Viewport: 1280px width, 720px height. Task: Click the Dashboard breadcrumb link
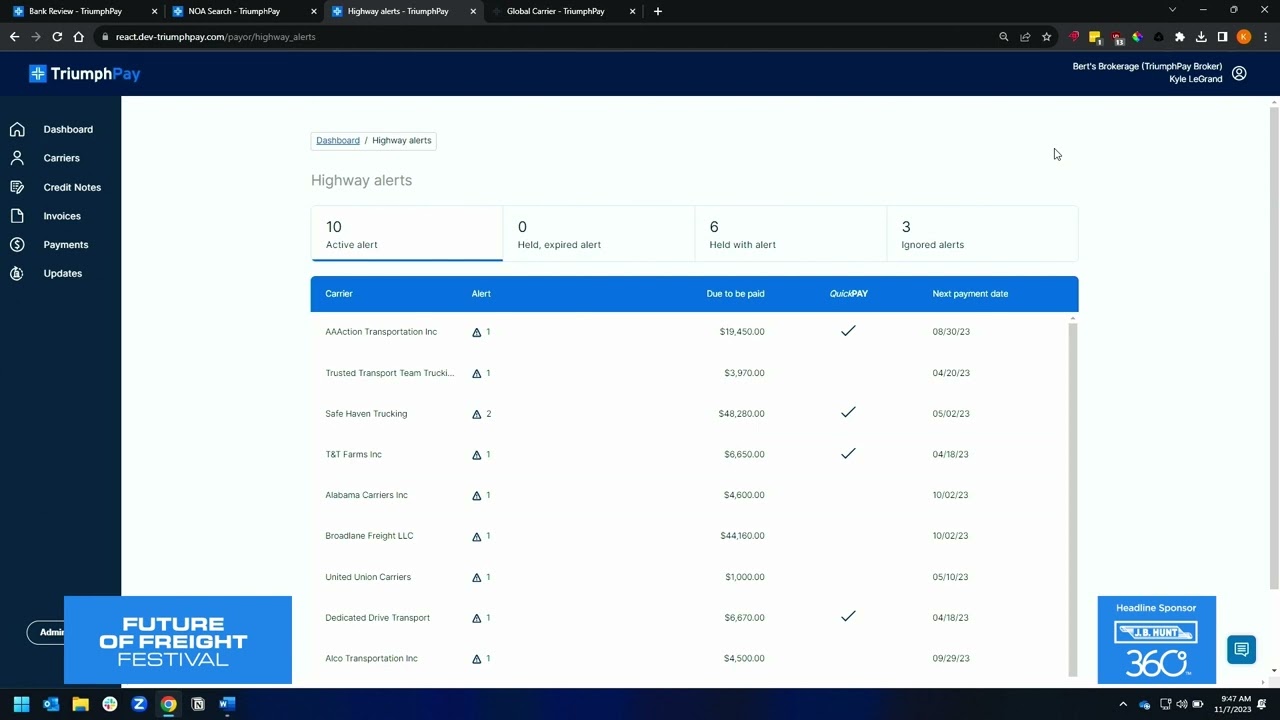(x=338, y=140)
